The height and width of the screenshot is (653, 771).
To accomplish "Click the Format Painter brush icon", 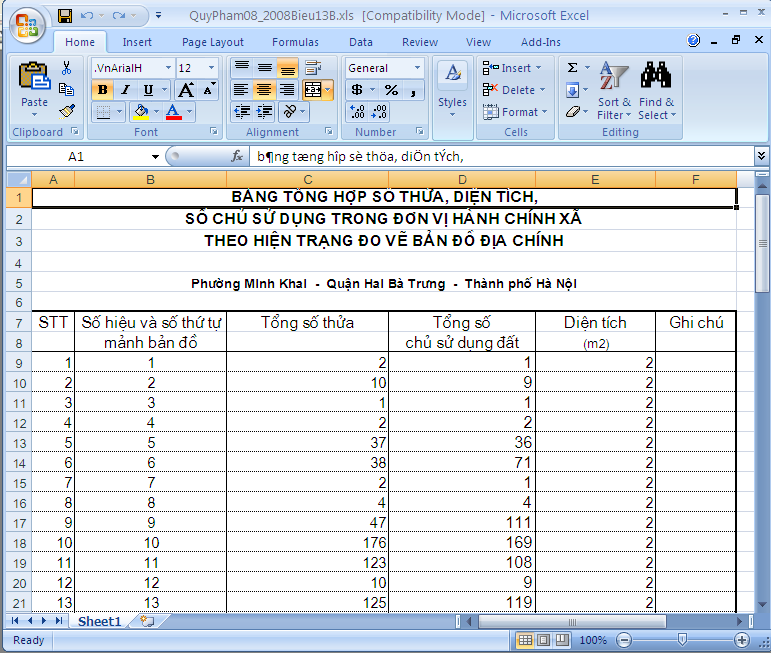I will tap(67, 111).
